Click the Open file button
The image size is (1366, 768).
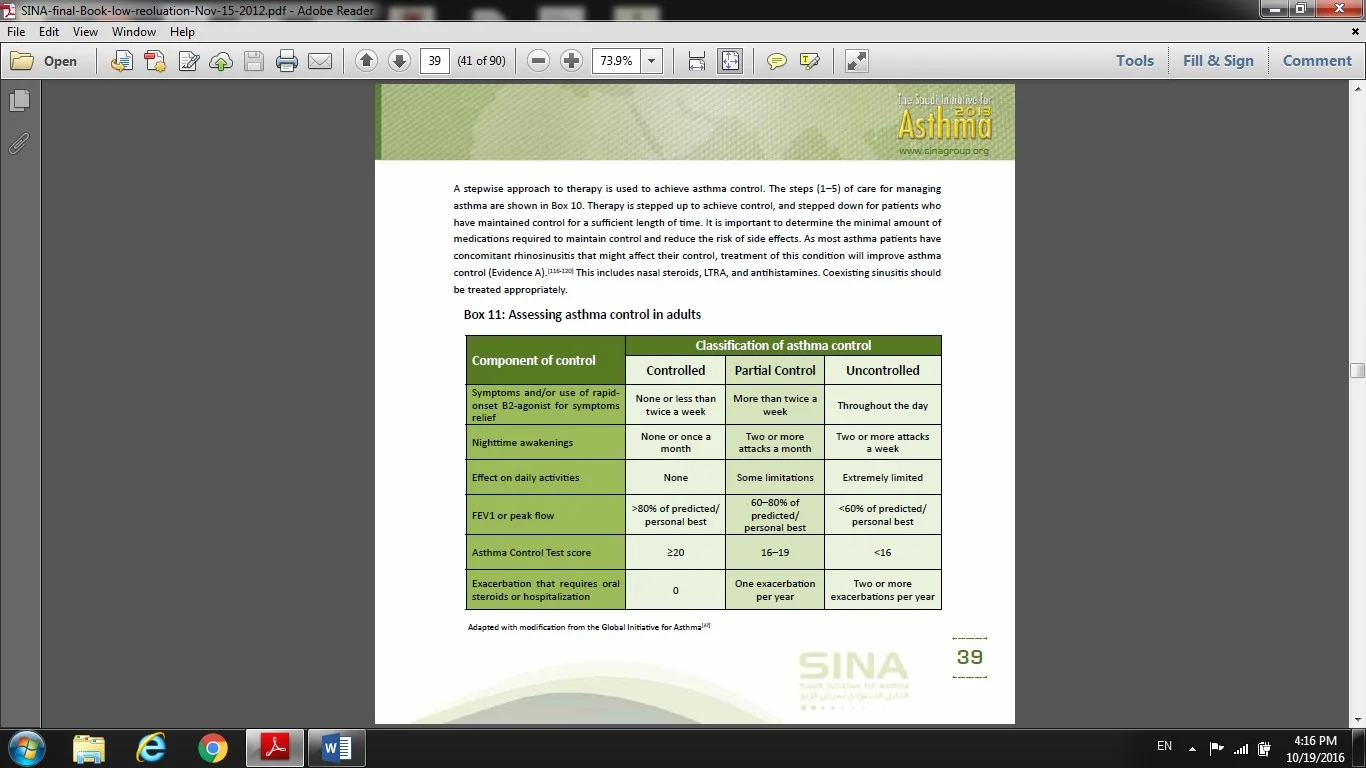[44, 61]
